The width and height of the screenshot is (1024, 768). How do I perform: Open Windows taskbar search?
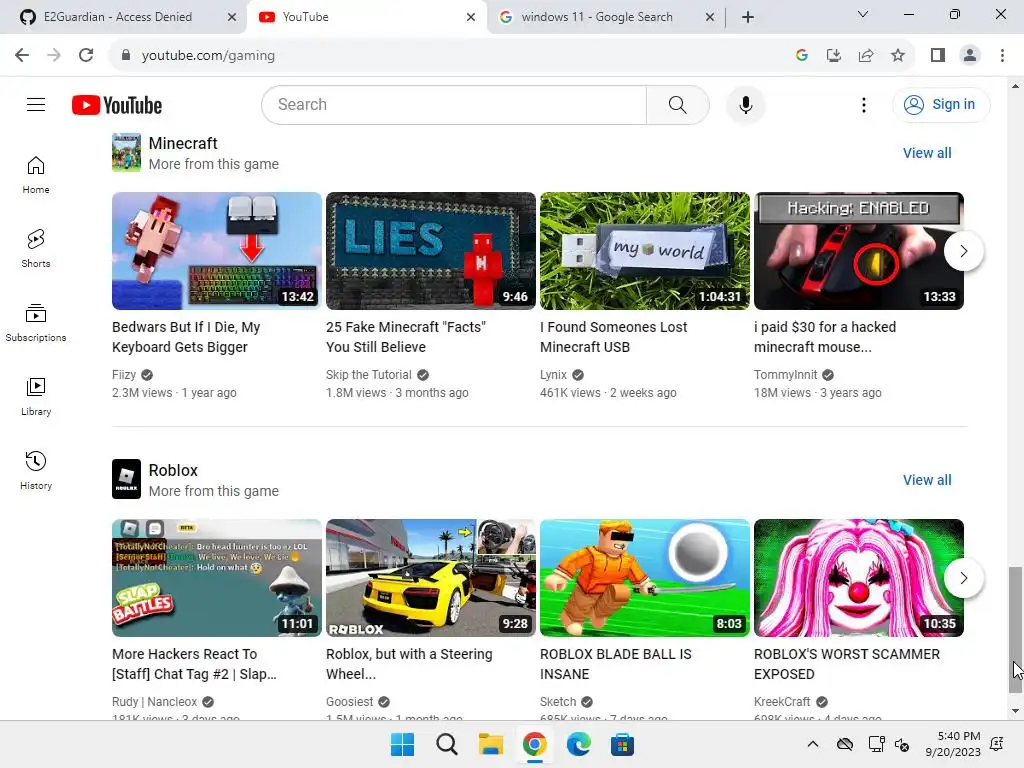(x=447, y=744)
